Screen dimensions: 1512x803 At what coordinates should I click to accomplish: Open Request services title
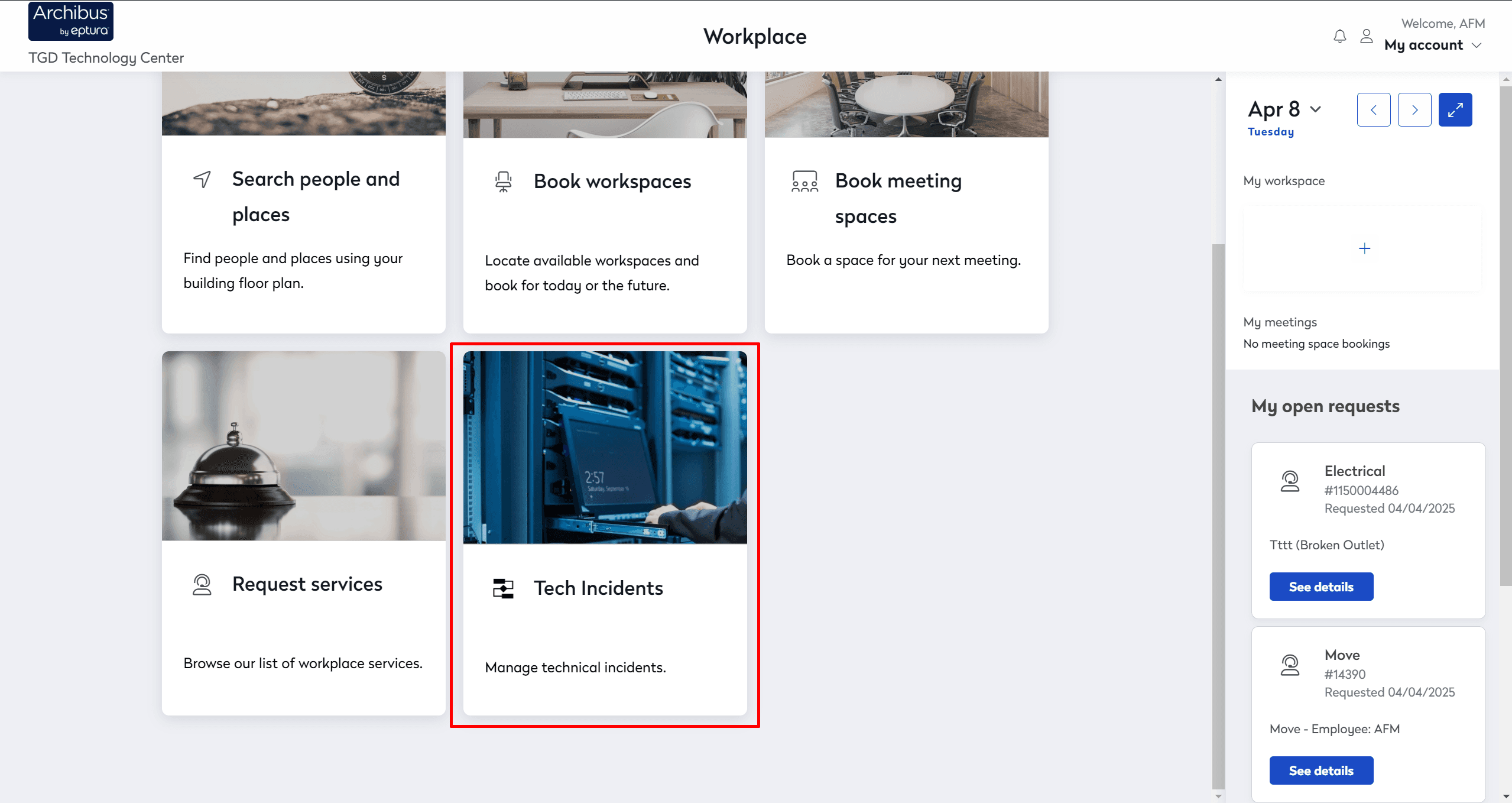(307, 584)
